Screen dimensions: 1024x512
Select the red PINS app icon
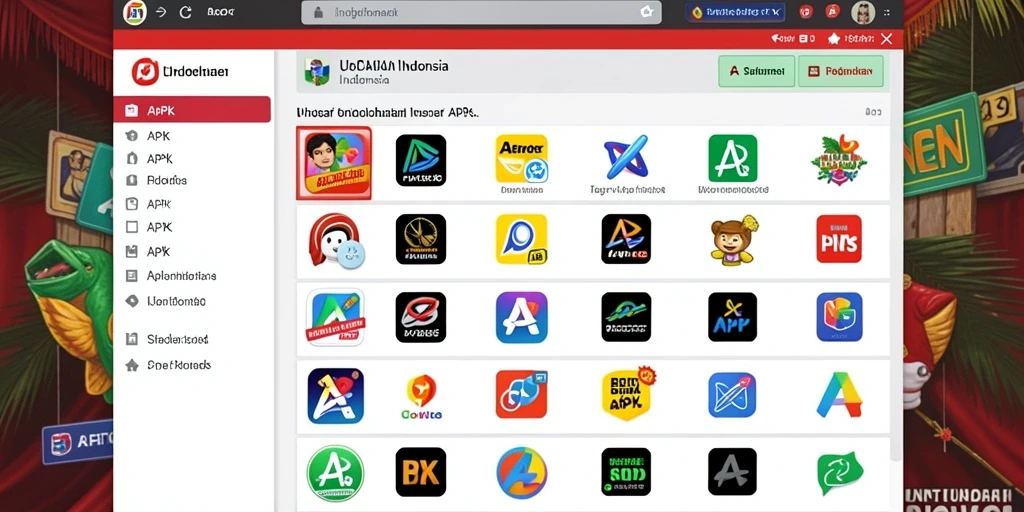coord(839,239)
